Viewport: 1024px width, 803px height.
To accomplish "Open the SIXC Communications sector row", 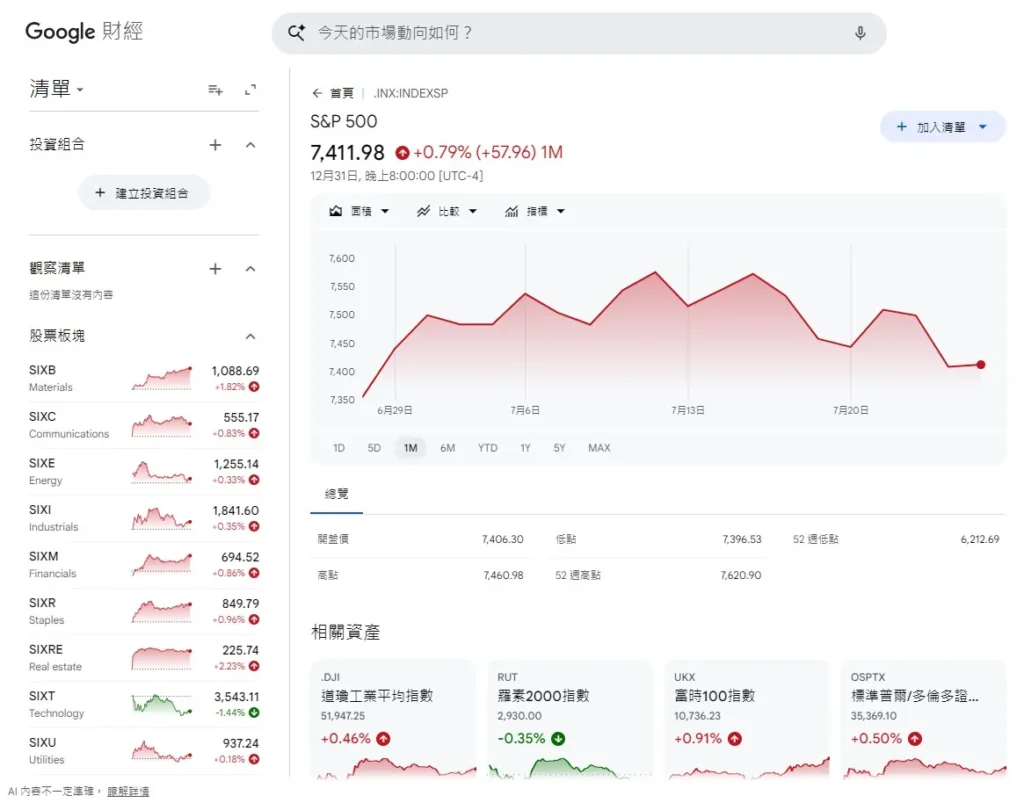I will [x=144, y=425].
